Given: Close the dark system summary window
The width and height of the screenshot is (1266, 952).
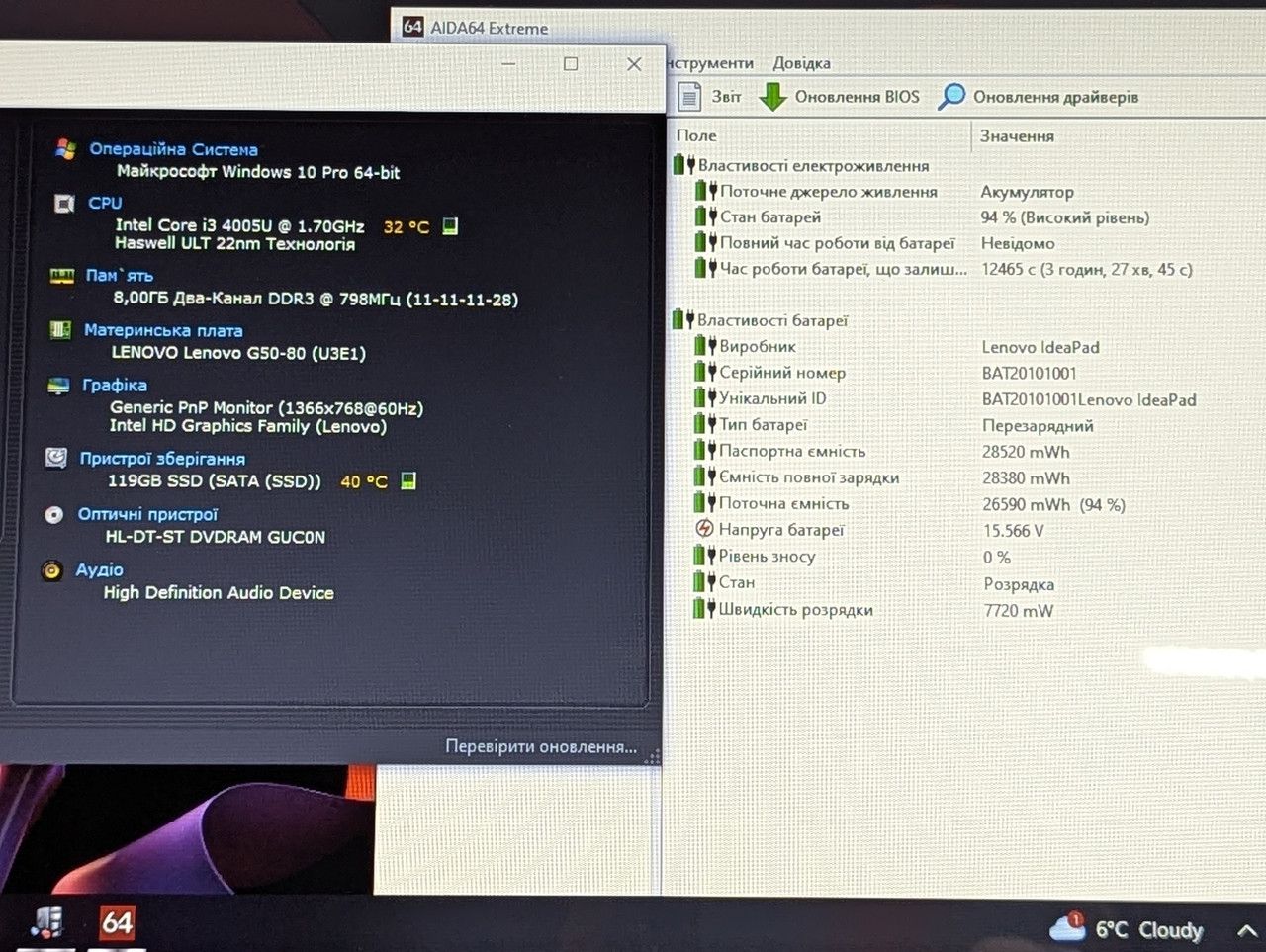Looking at the screenshot, I should pos(634,63).
